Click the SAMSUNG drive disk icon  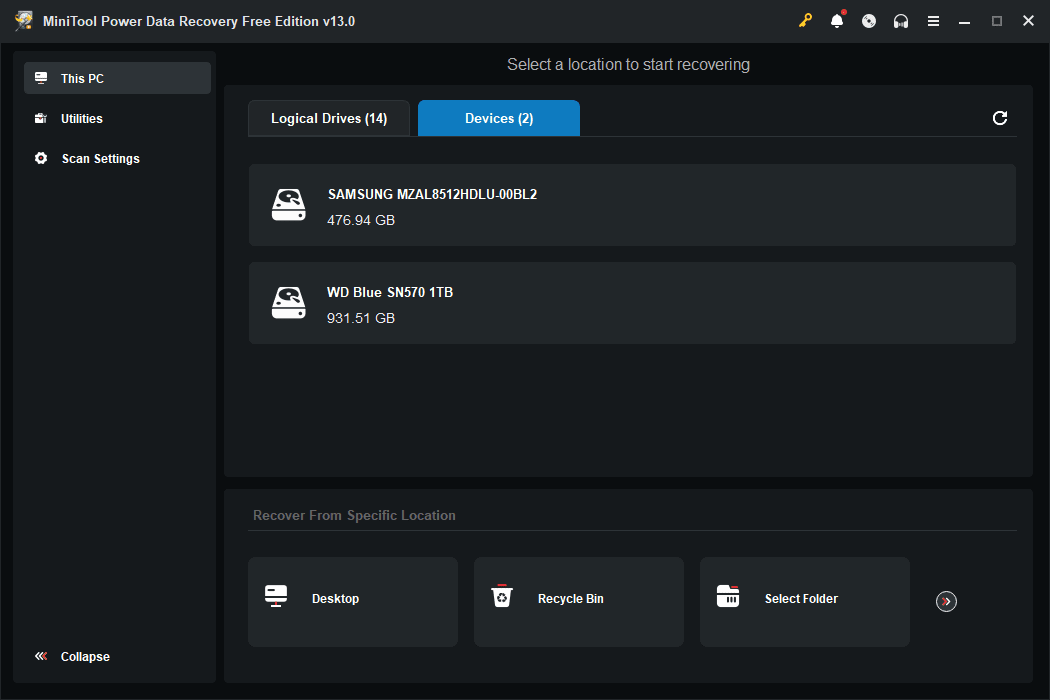[289, 205]
